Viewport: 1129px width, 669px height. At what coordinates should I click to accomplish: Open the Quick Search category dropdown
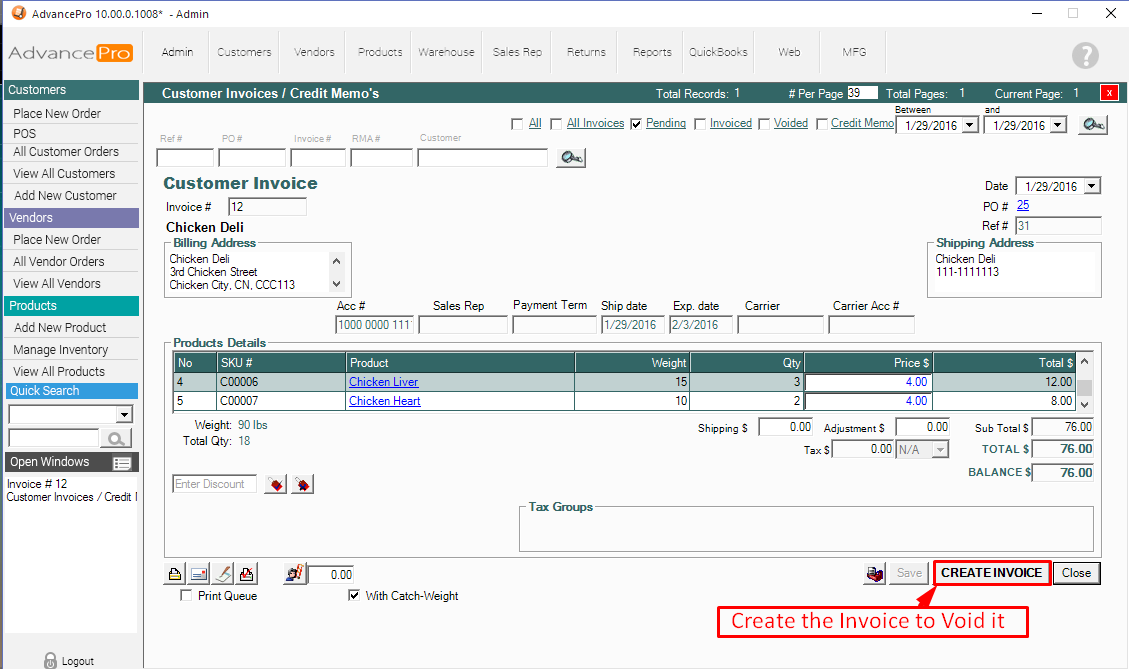coord(125,415)
